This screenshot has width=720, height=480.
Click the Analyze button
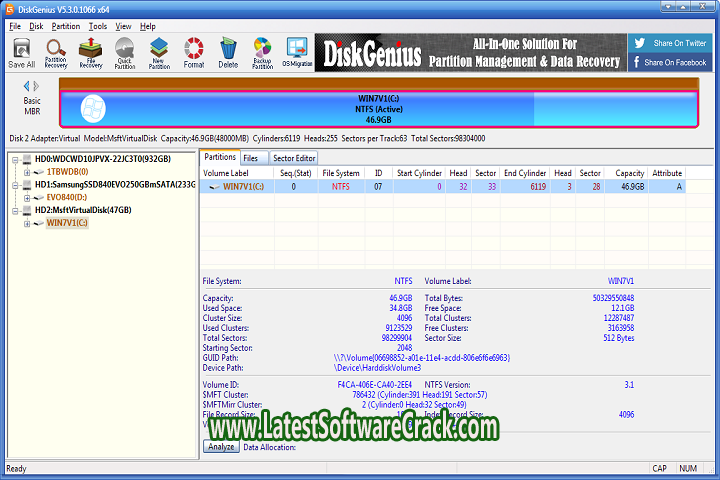[x=221, y=446]
